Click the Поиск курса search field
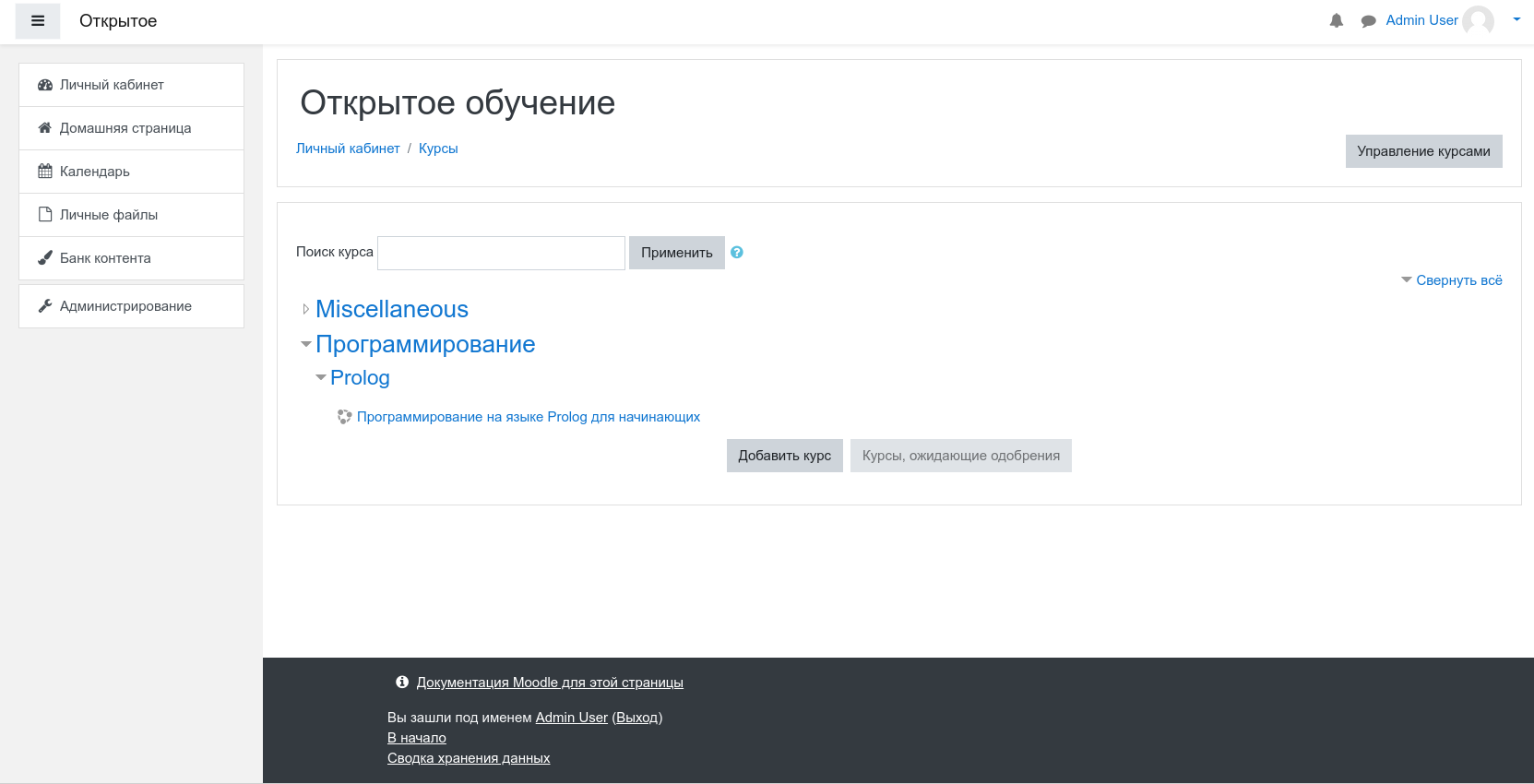Viewport: 1534px width, 784px height. point(501,253)
